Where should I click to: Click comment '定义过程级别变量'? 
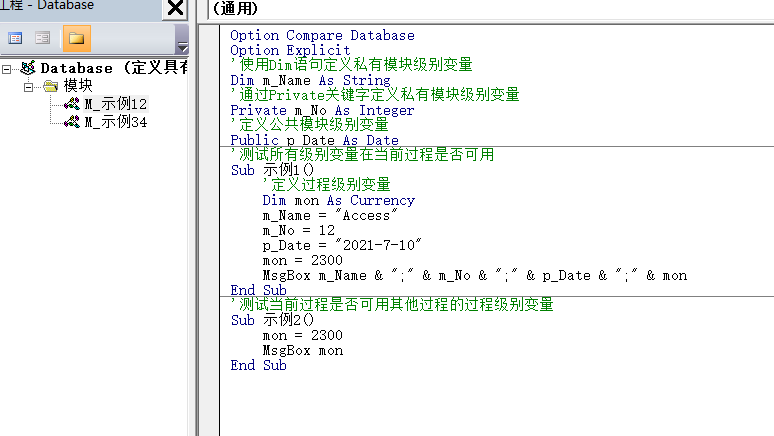point(326,185)
